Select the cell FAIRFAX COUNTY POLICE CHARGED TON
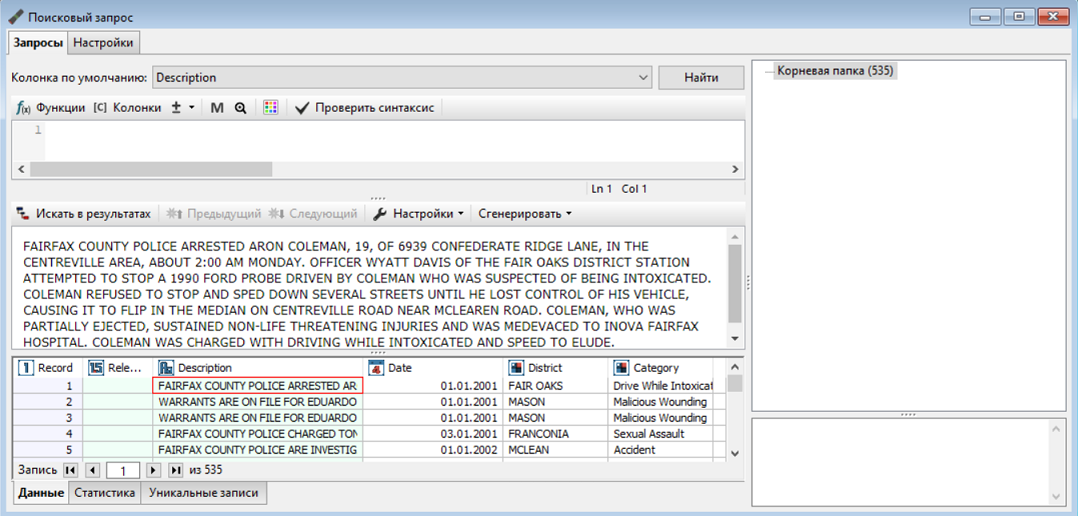The height and width of the screenshot is (516, 1078). click(x=258, y=434)
